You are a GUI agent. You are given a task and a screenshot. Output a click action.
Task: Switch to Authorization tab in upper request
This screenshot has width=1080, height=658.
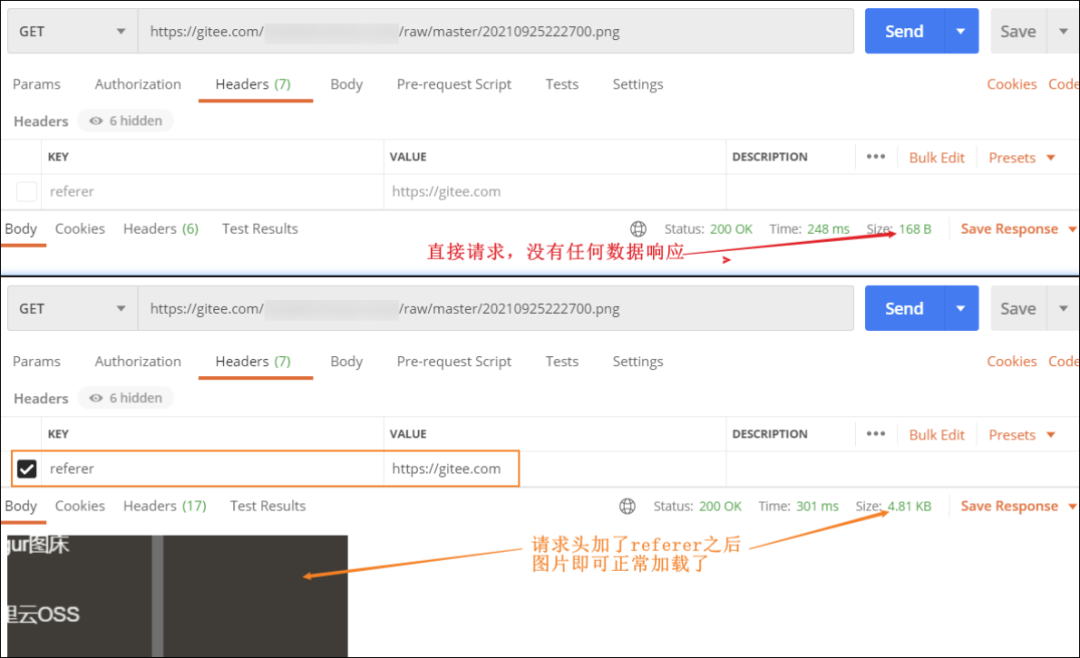[x=138, y=84]
